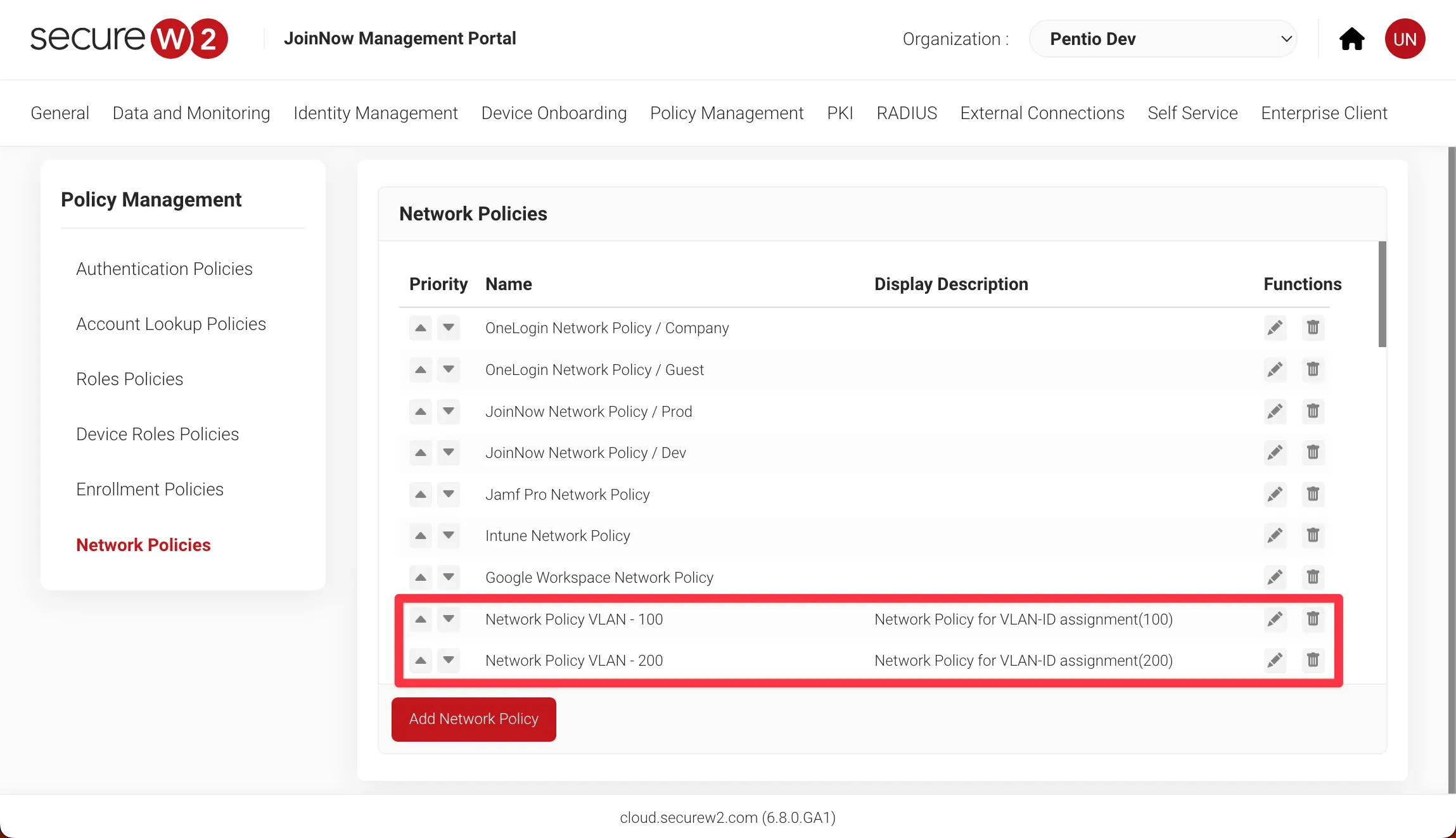Open the Device Onboarding menu
Viewport: 1456px width, 838px height.
[554, 113]
